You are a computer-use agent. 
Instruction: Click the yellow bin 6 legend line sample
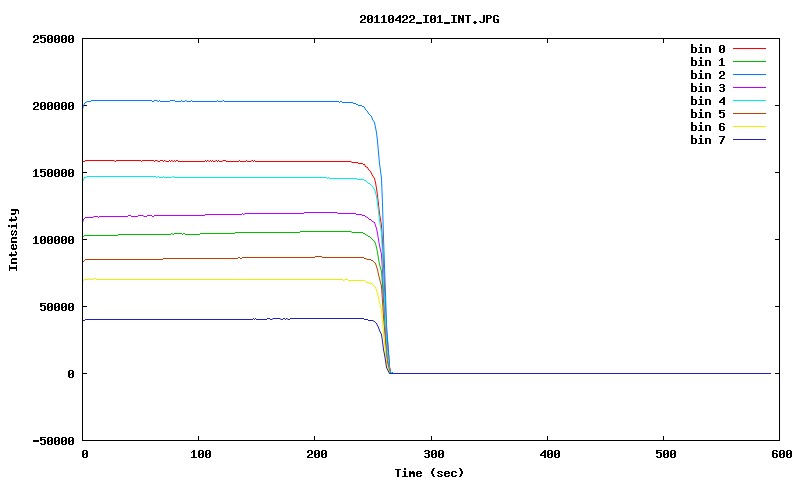pyautogui.click(x=749, y=127)
